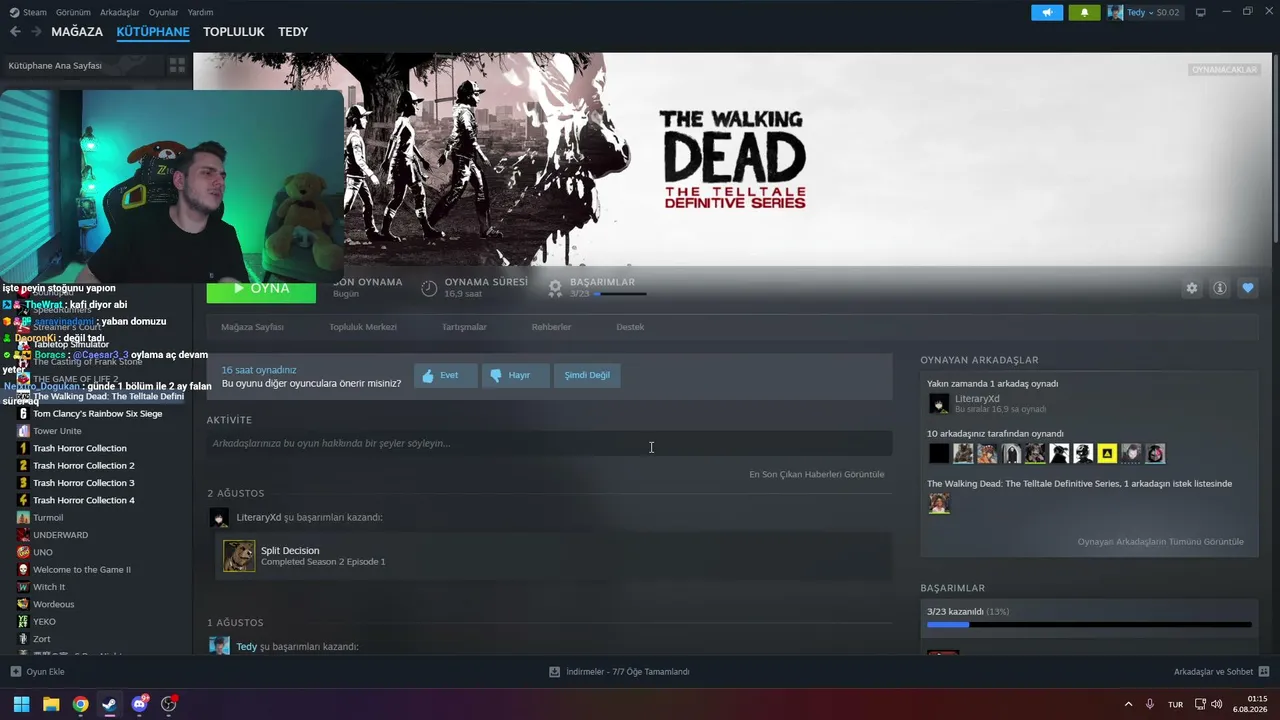This screenshot has width=1280, height=720.
Task: Show hidden system tray icons chevron
Action: coord(1128,704)
